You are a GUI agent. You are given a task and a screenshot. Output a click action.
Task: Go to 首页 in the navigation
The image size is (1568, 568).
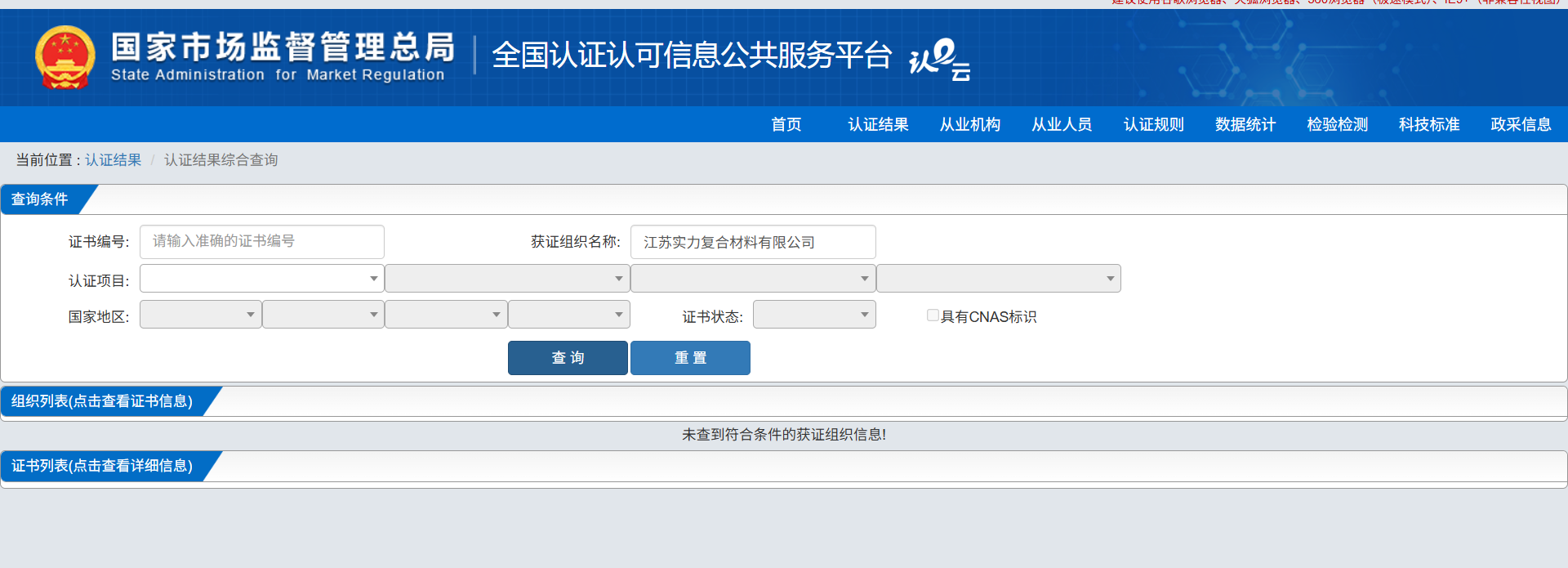[786, 124]
